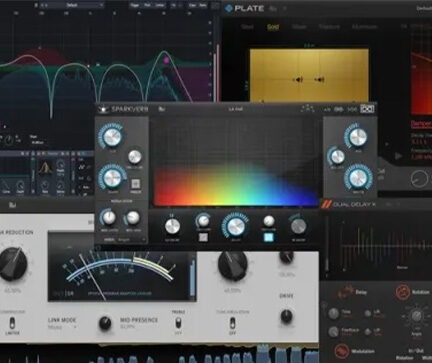Screen dimensions: 432x363
Task: Click the UVI logo beside the Plate title
Action: pos(273,9)
